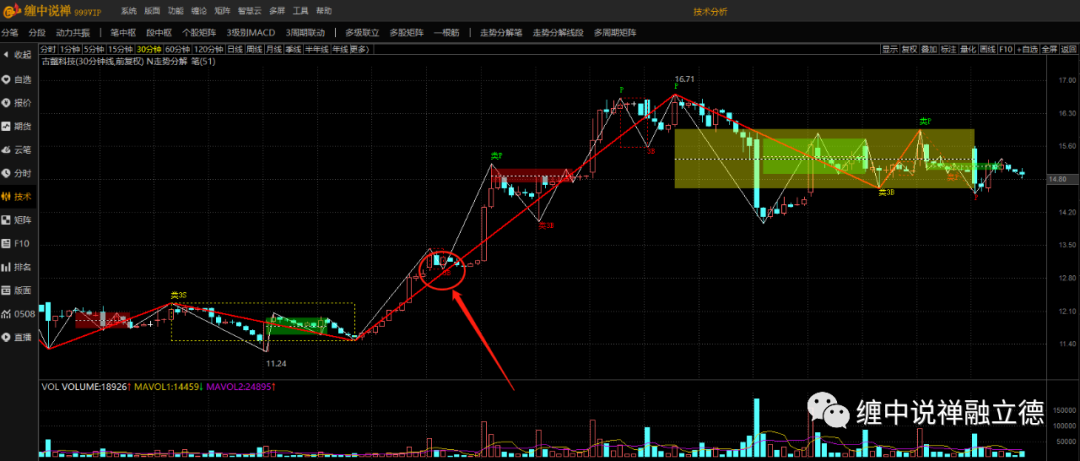The height and width of the screenshot is (461, 1080).
Task: Open sidebar 矩阵 matrix view
Action: tap(18, 220)
